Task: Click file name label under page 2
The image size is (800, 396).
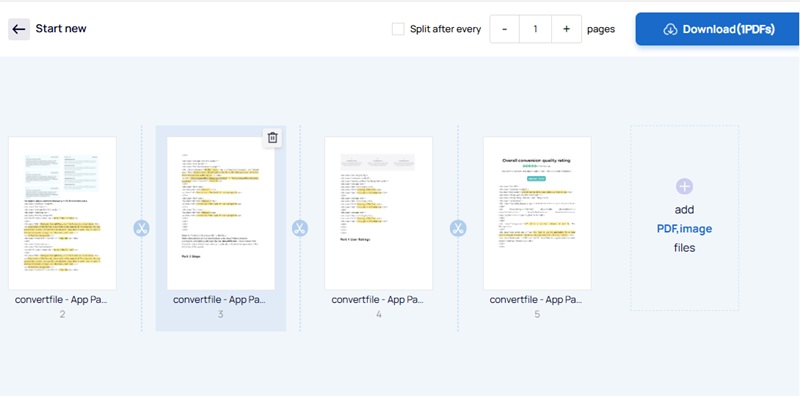Action: [x=61, y=300]
